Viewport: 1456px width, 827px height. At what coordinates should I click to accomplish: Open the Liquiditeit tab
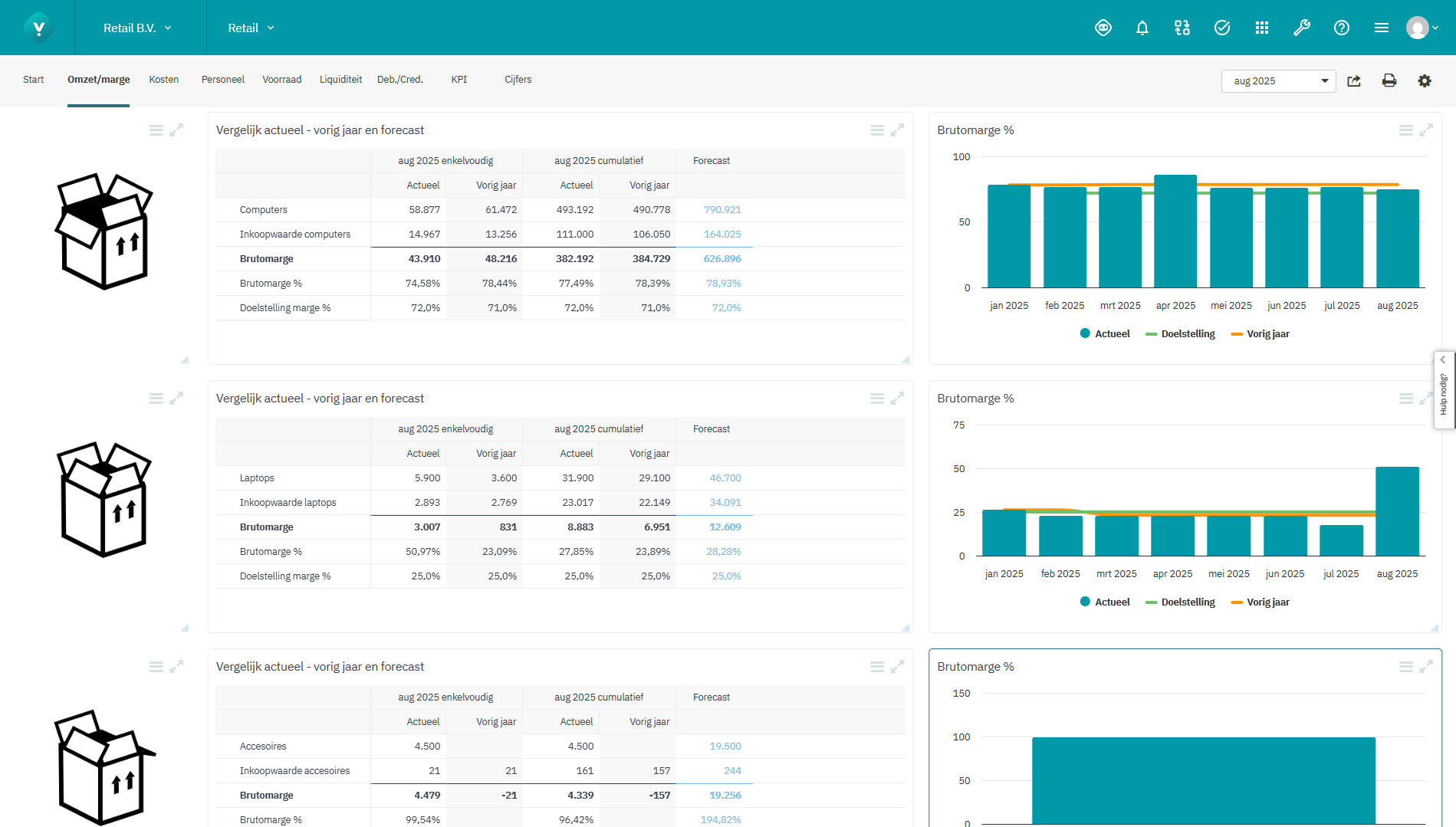point(340,79)
